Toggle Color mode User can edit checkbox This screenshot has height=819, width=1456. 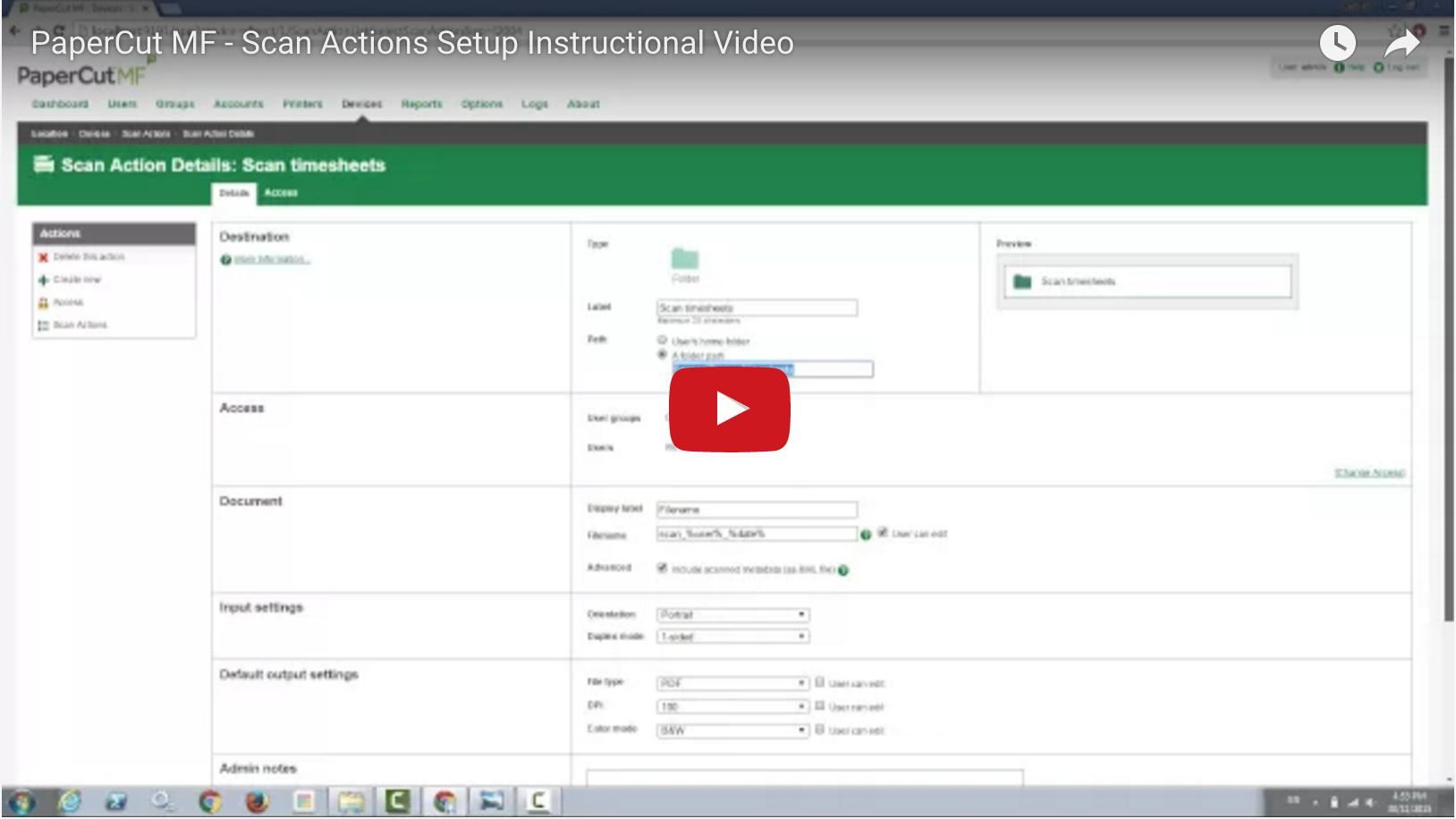click(819, 730)
